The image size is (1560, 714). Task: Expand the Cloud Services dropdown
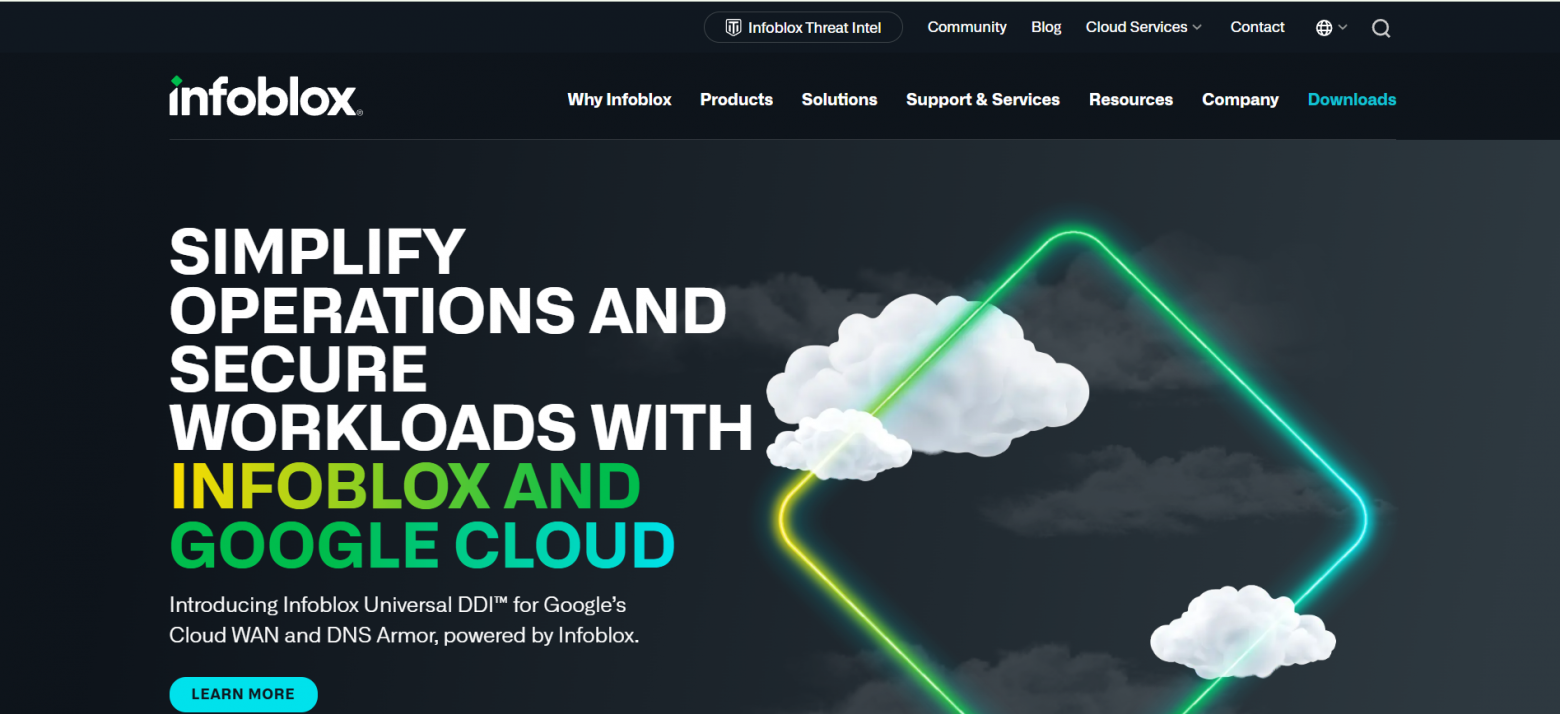(x=1144, y=27)
